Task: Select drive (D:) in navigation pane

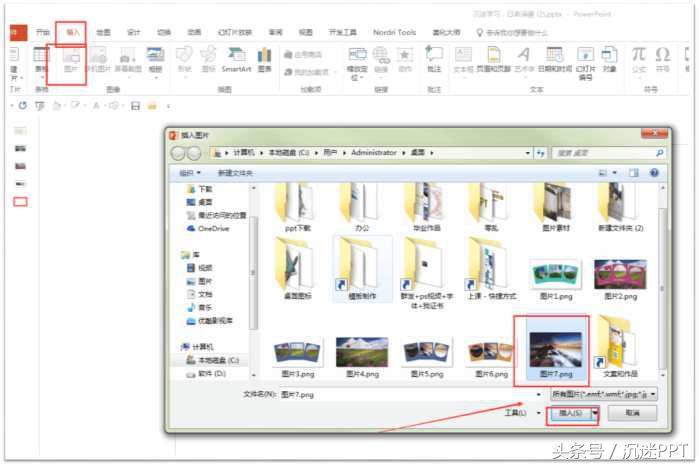Action: tap(206, 373)
